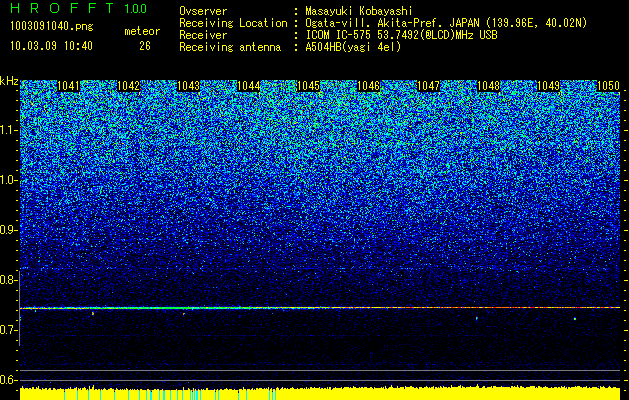This screenshot has width=629, height=400.
Task: Click the 1047 time marker
Action: click(x=428, y=86)
